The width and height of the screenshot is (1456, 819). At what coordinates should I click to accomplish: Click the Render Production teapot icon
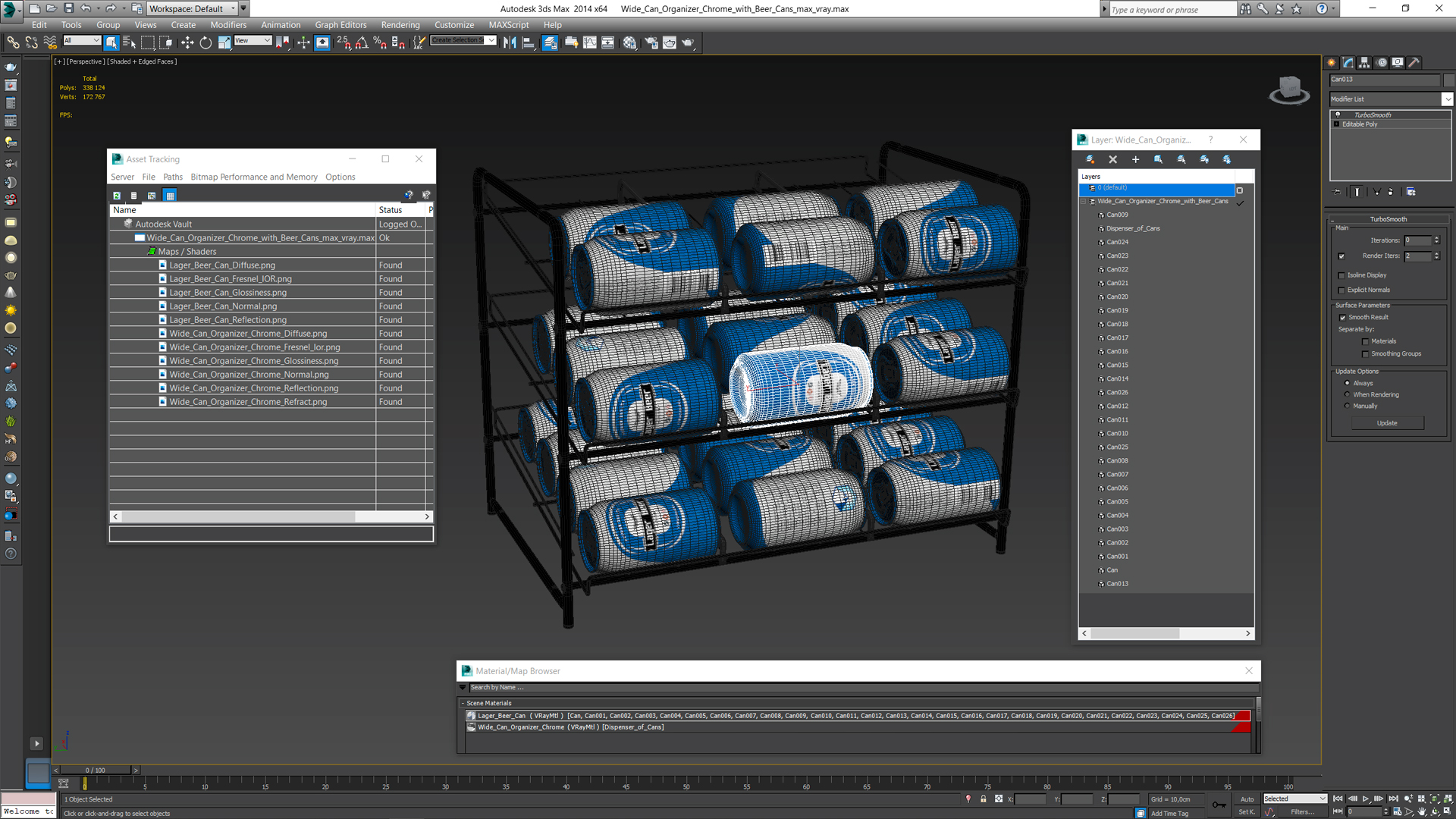point(689,42)
